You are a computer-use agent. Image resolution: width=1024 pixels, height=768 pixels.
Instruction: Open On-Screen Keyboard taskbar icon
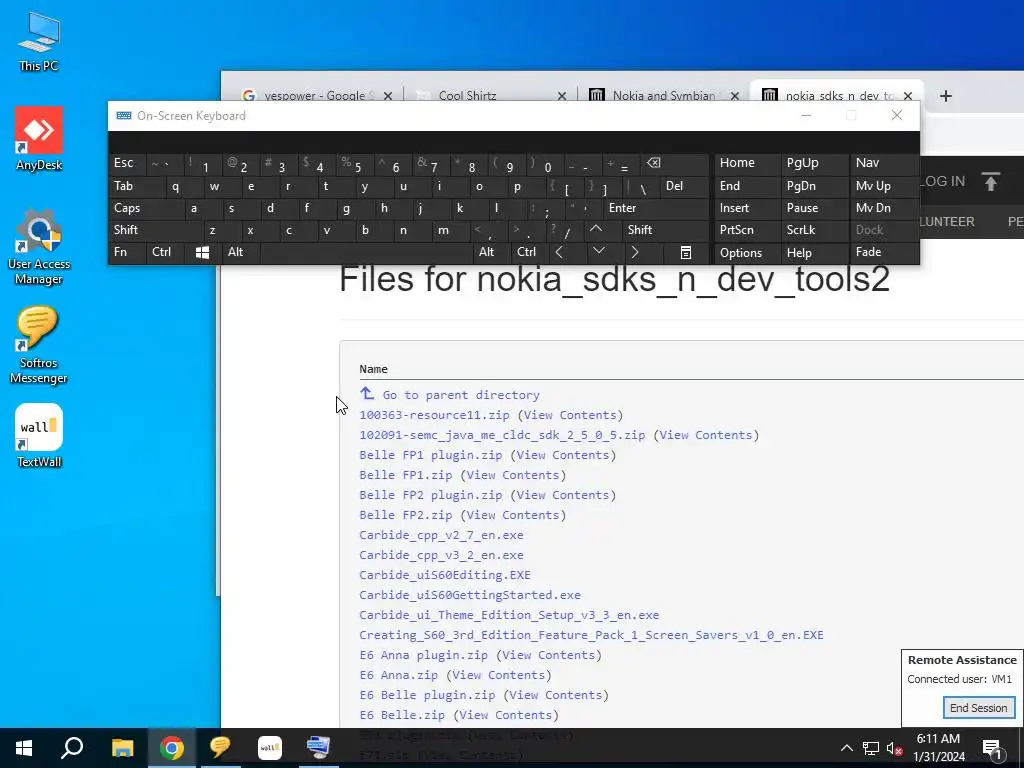319,748
